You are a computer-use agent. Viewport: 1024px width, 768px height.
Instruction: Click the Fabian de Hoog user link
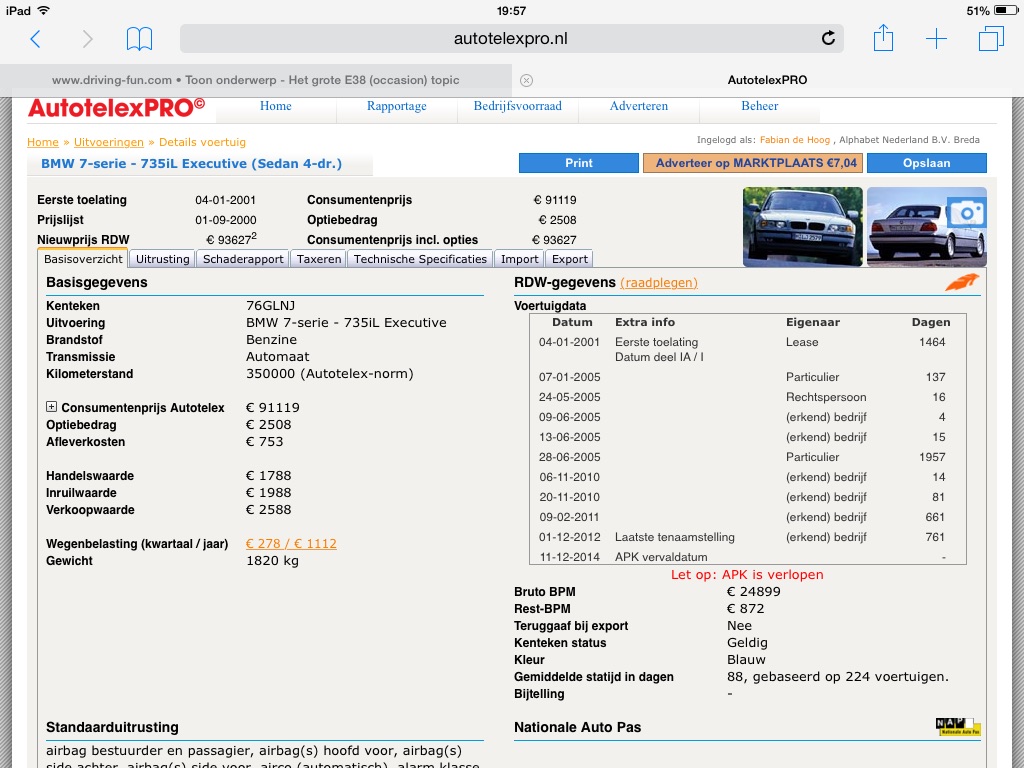coord(795,140)
